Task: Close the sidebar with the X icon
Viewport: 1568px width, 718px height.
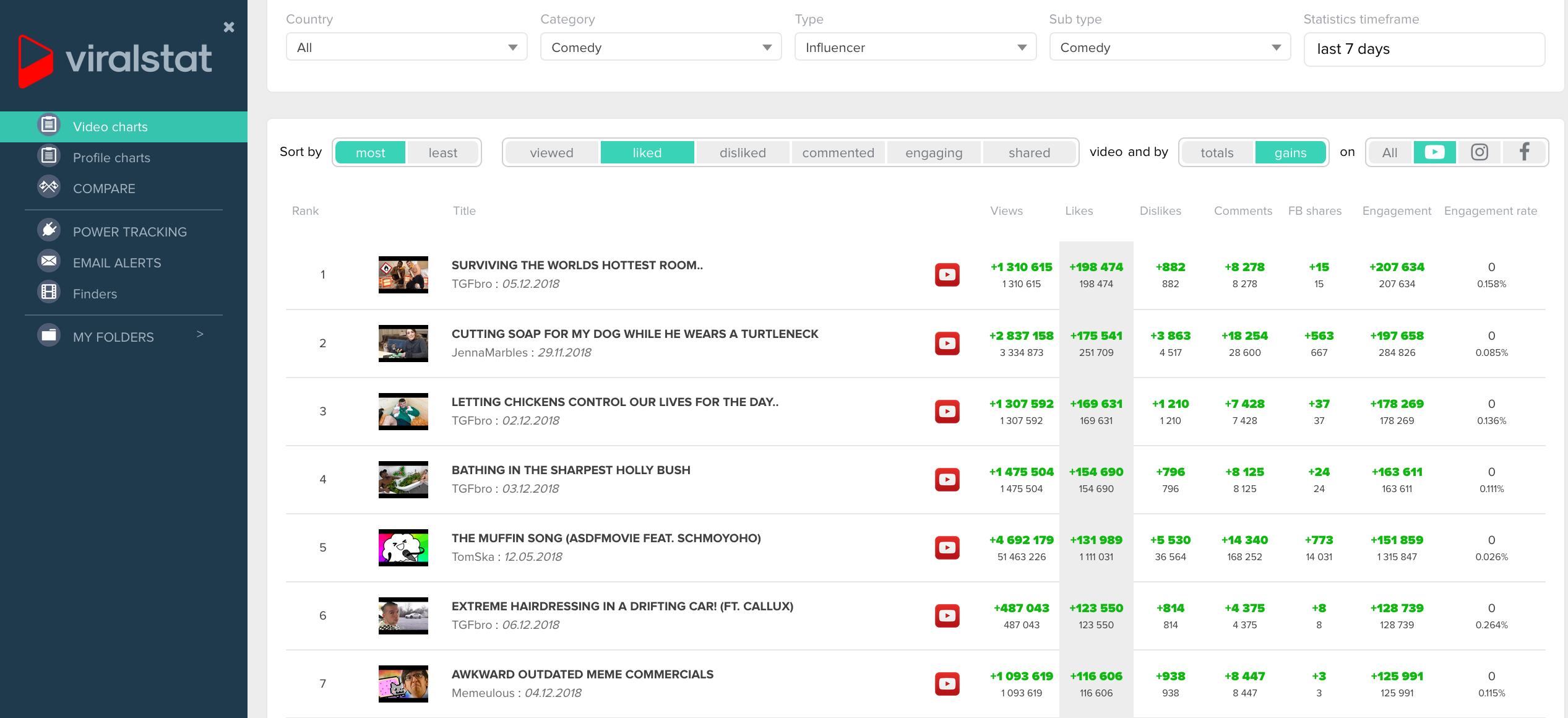Action: point(229,27)
